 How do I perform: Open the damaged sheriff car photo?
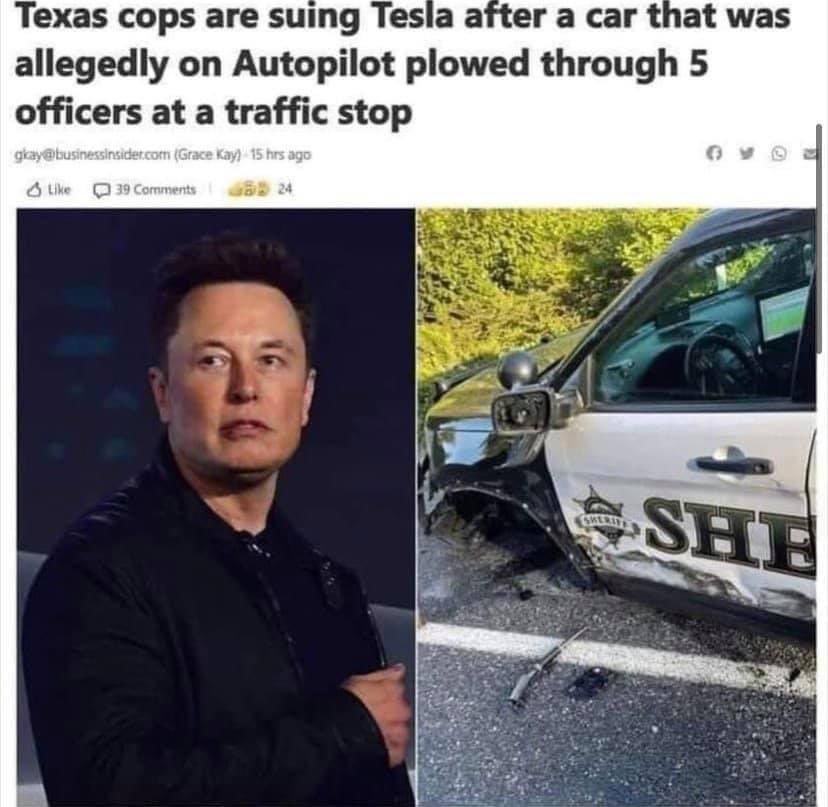click(x=616, y=507)
